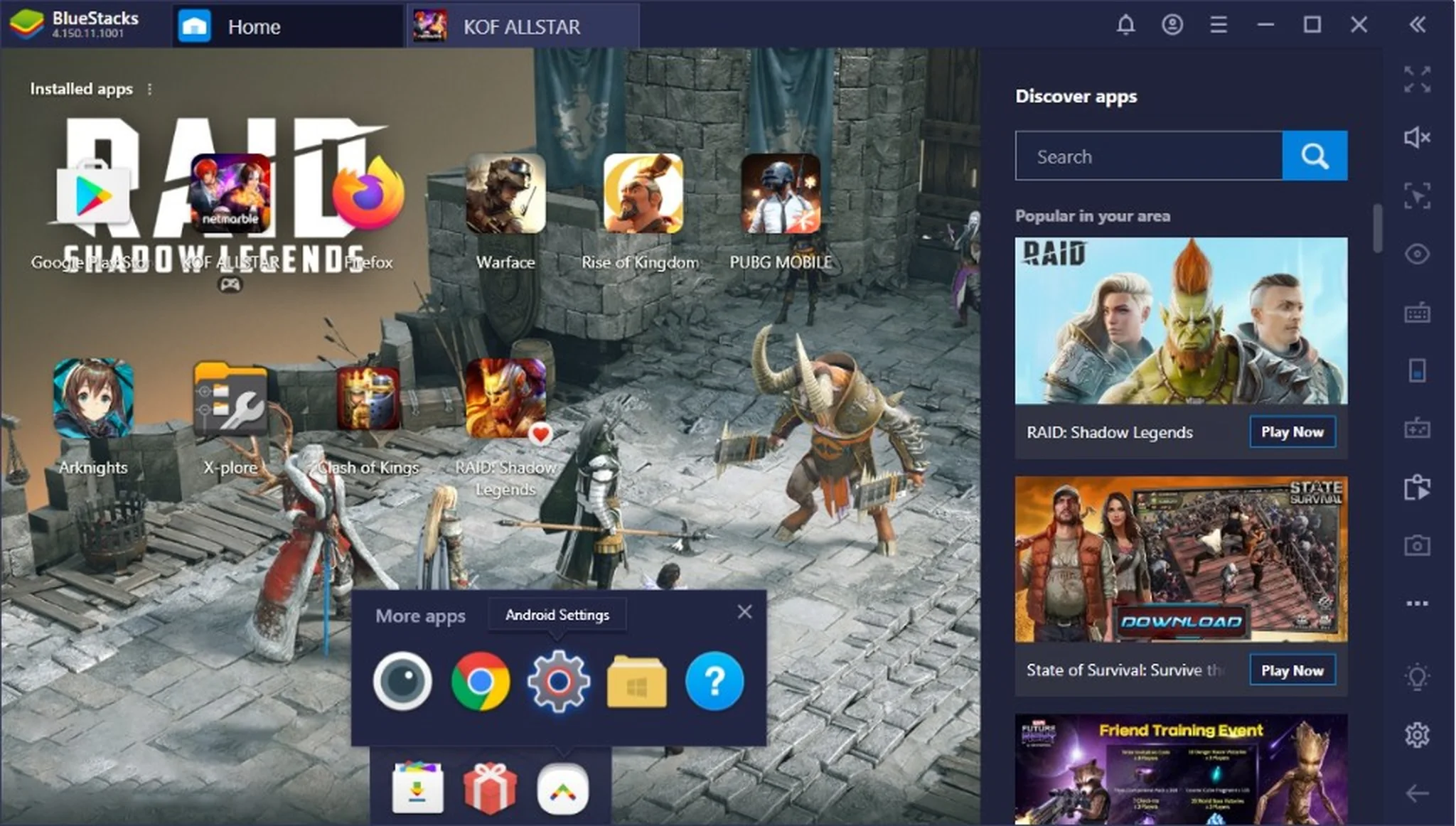Click the Discover apps scrollbar
This screenshot has height=826, width=1456.
[1377, 227]
